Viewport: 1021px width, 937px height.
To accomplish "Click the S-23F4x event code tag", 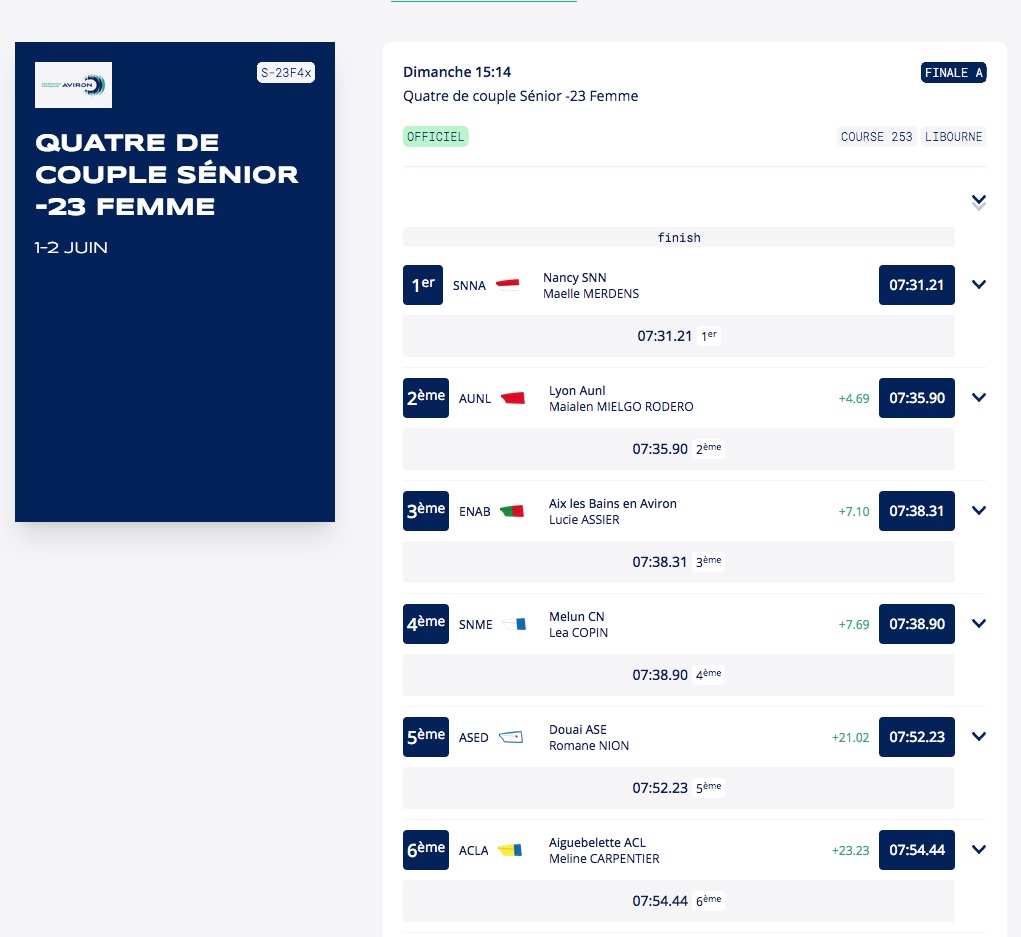I will pyautogui.click(x=286, y=72).
